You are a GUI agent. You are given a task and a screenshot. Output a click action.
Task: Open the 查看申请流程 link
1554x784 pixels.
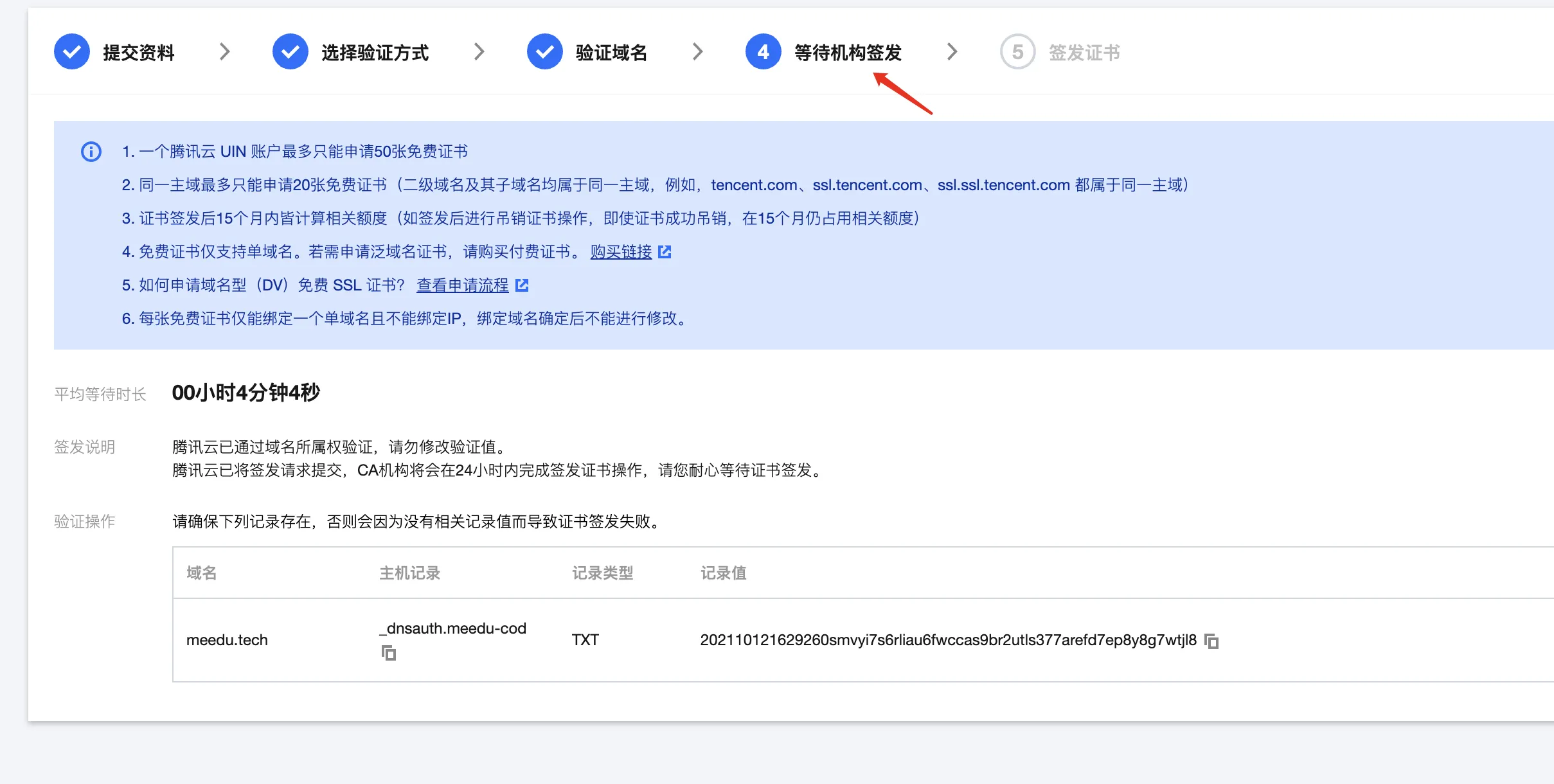463,285
